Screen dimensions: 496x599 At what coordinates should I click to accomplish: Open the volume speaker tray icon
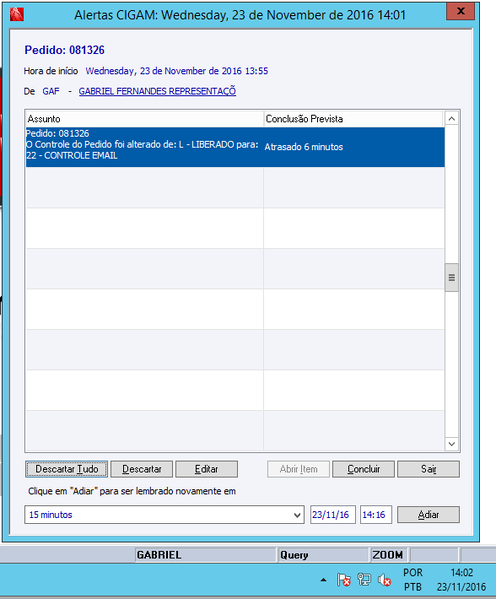384,580
